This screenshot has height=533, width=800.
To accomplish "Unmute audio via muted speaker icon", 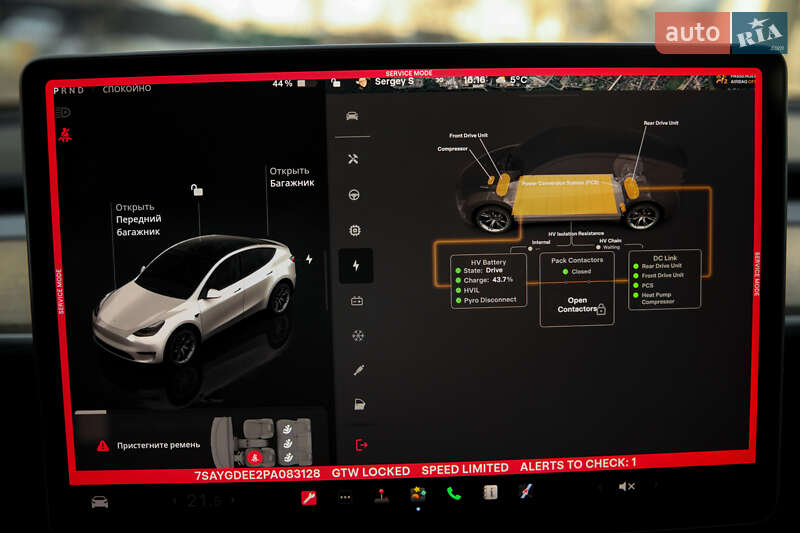I will (627, 487).
